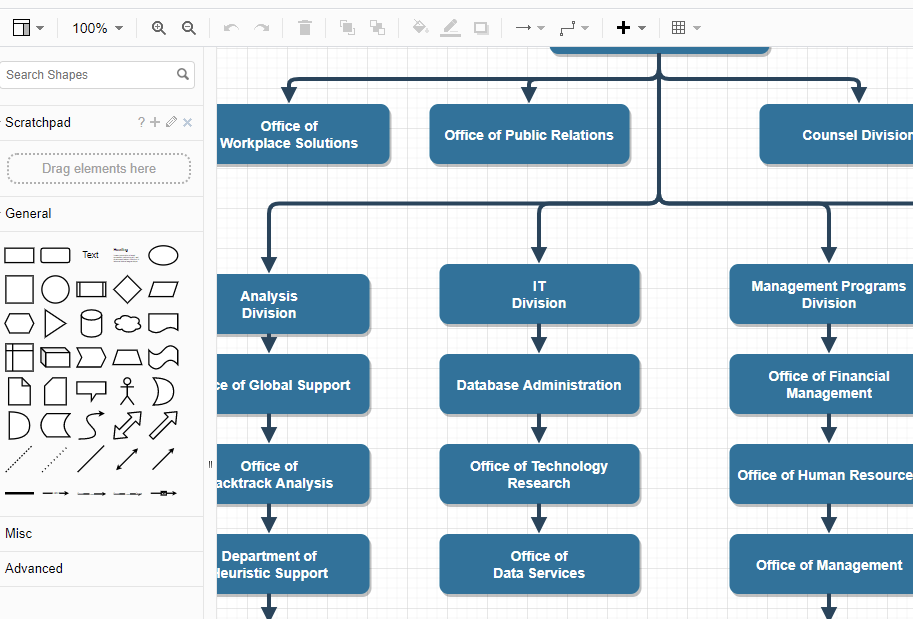Open the zoom 100% dropdown
This screenshot has width=913, height=619.
click(x=97, y=28)
